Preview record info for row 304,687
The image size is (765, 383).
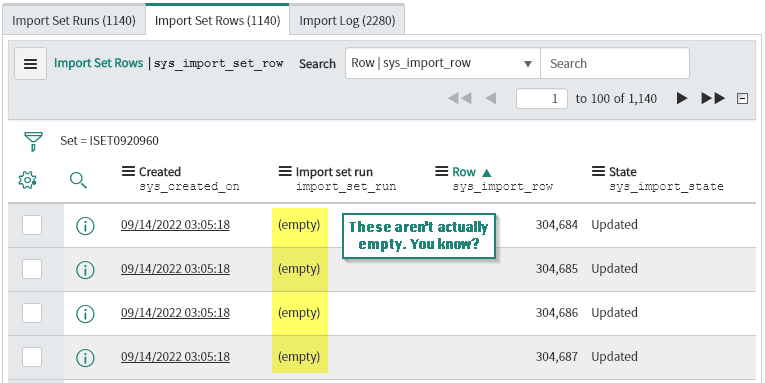(x=85, y=357)
